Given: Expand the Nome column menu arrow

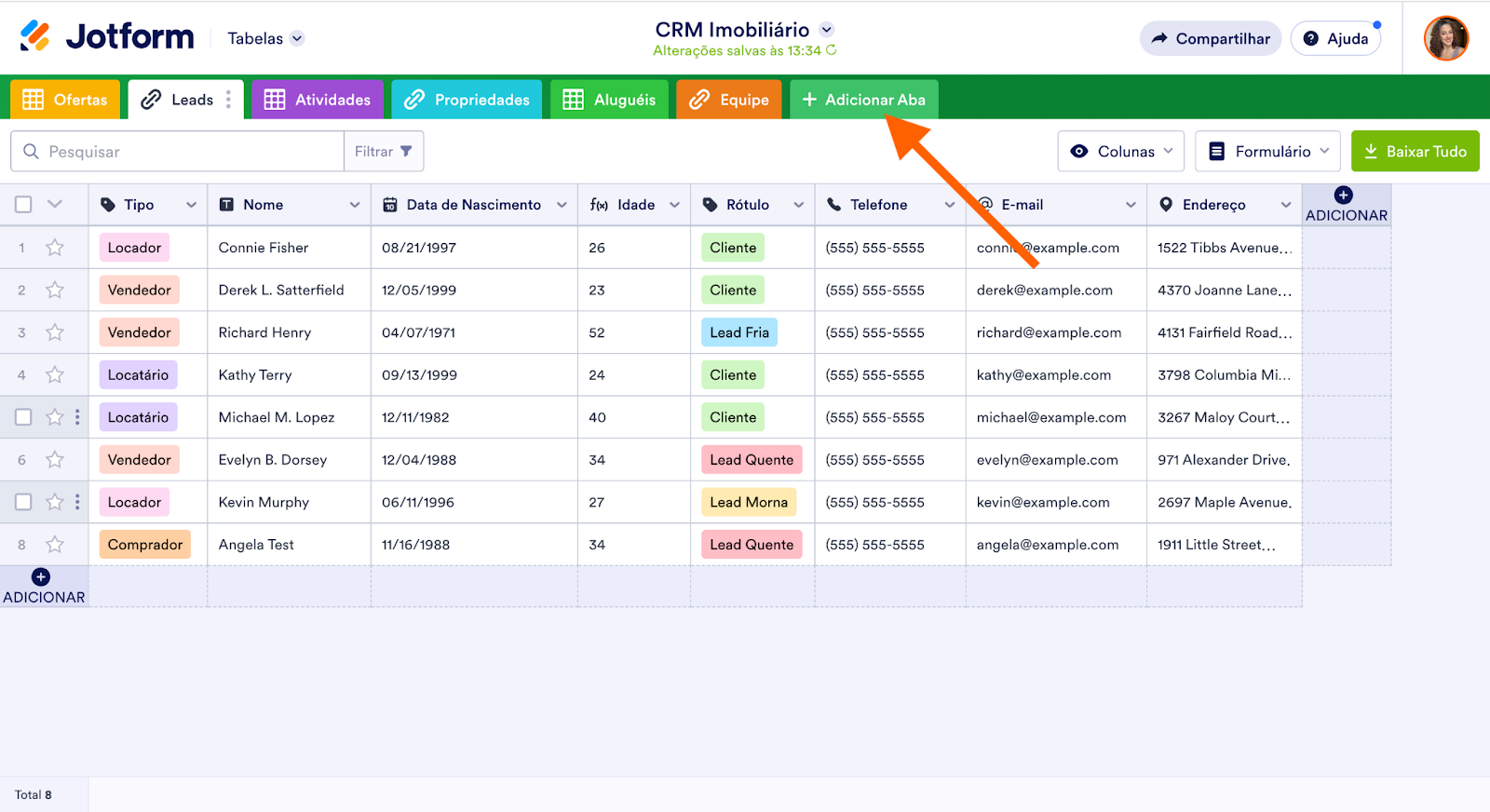Looking at the screenshot, I should point(355,205).
